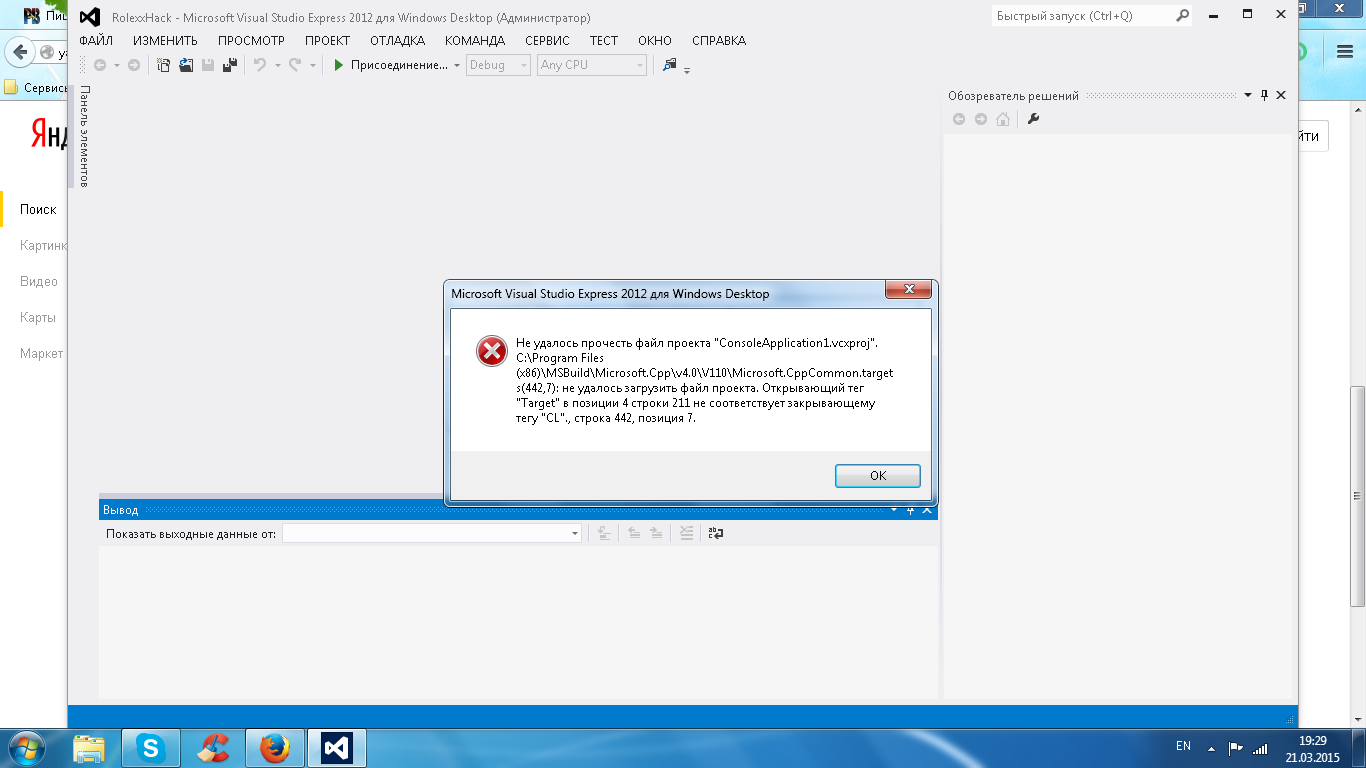Open the Показать выходные данные от dropdown
Viewport: 1366px width, 768px height.
tap(431, 534)
